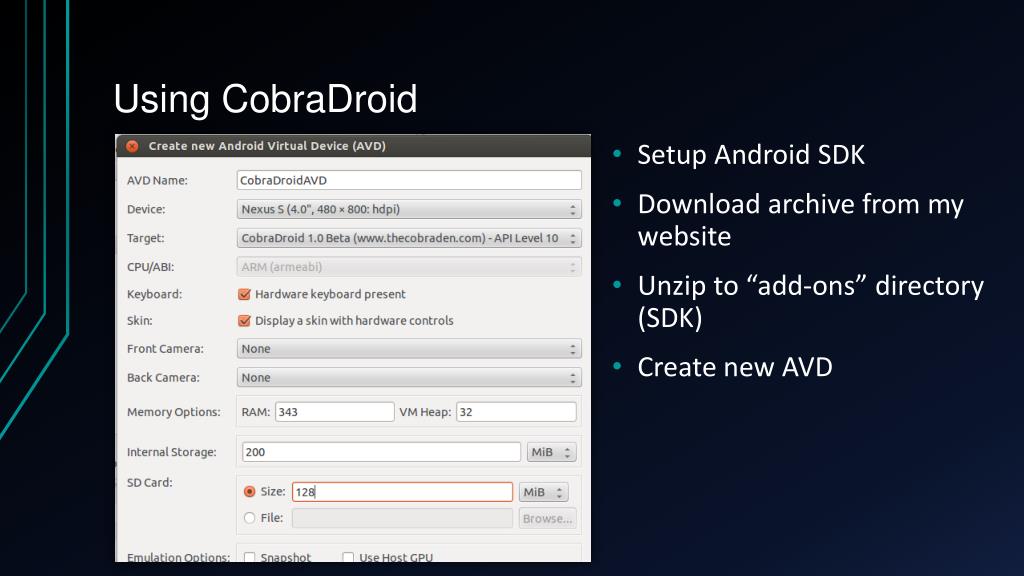Click the Internal Storage field 200
The image size is (1024, 576).
[x=381, y=452]
